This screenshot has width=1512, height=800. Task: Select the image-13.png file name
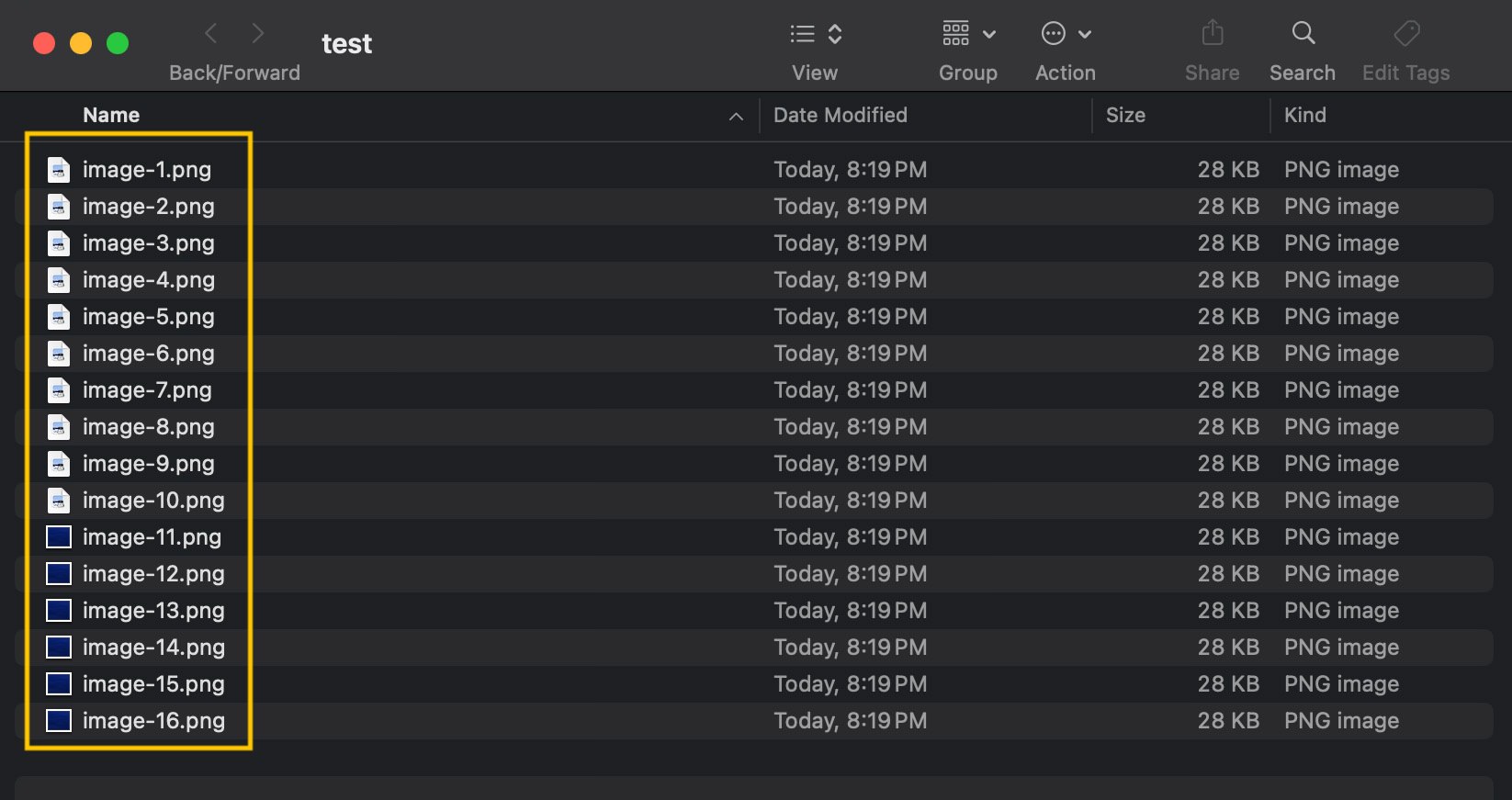pos(153,611)
